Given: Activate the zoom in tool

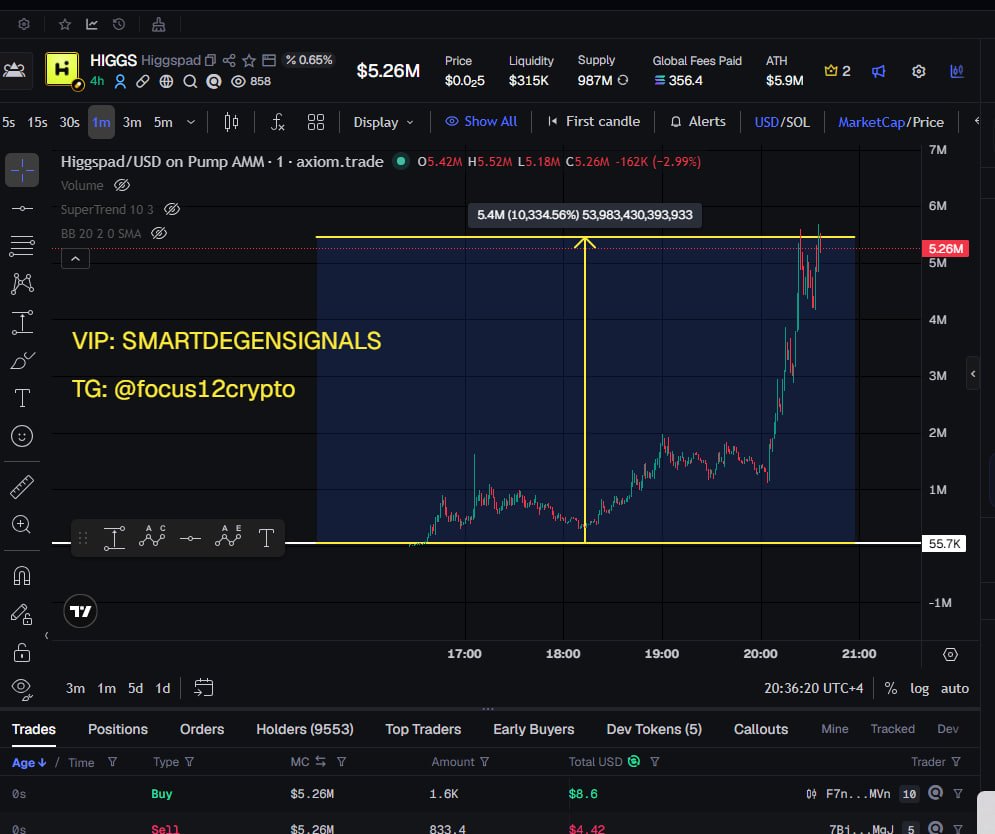Looking at the screenshot, I should click(21, 524).
